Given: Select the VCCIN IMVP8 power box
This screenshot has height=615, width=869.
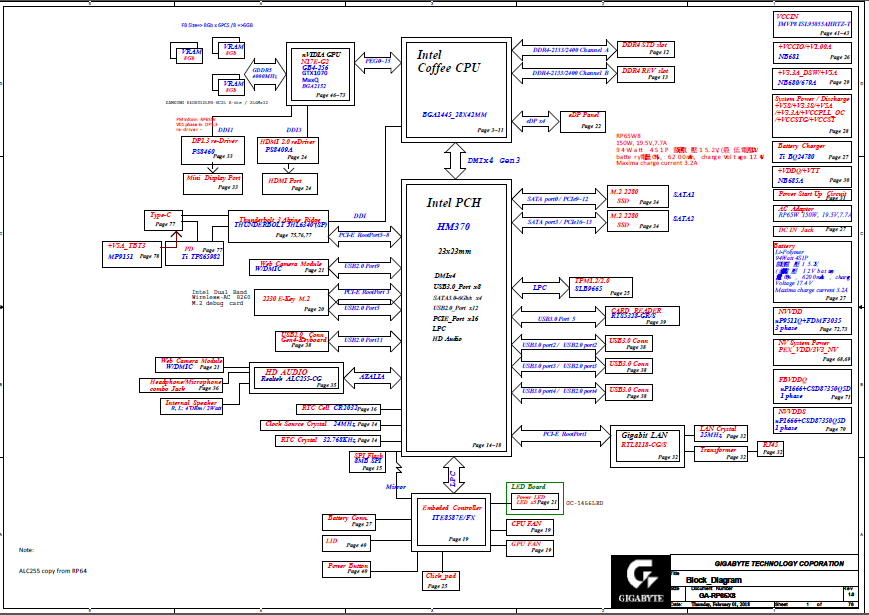Looking at the screenshot, I should pos(812,24).
